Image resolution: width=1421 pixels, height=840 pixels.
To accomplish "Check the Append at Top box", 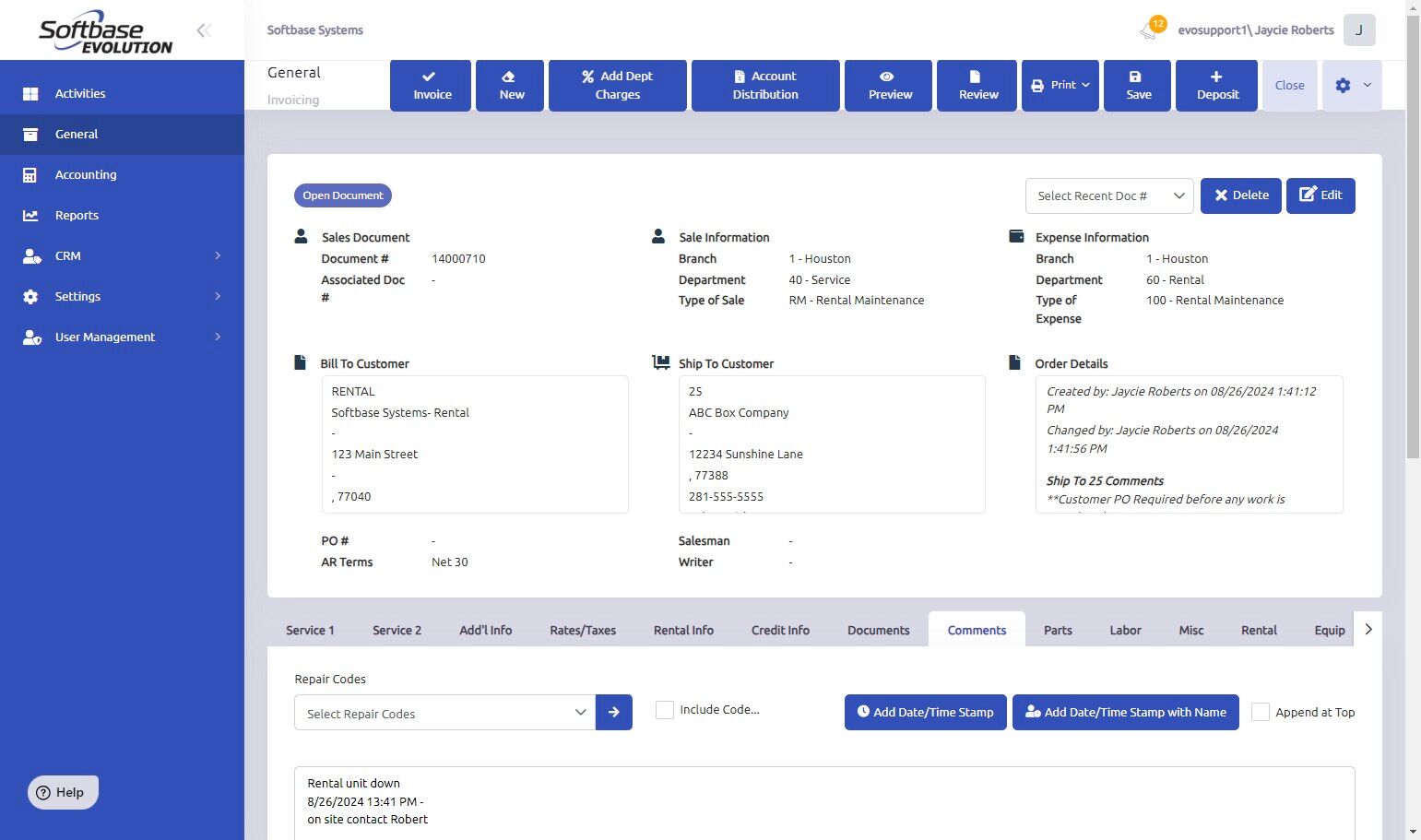I will (x=1260, y=712).
